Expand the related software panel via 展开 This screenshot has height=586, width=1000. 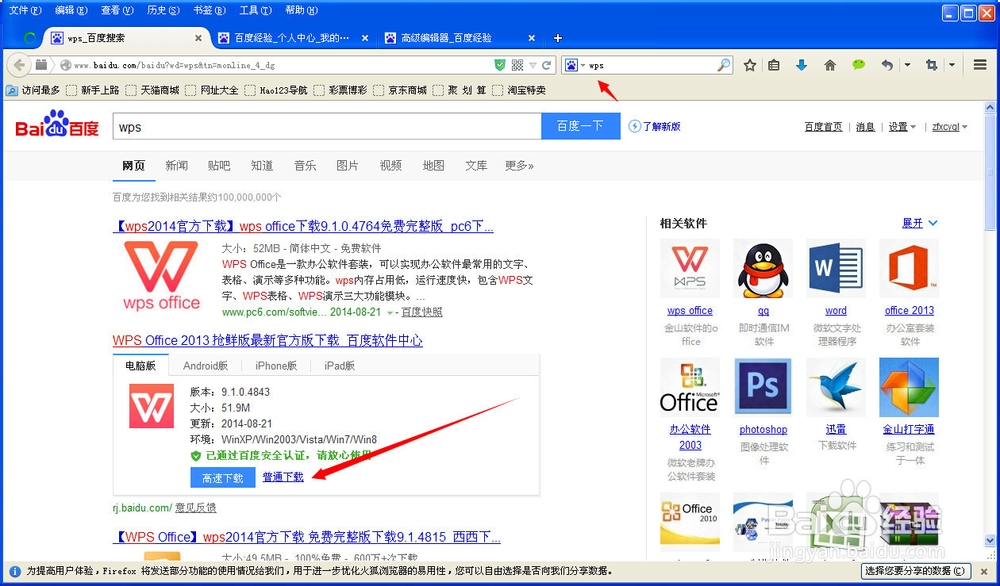(x=919, y=223)
